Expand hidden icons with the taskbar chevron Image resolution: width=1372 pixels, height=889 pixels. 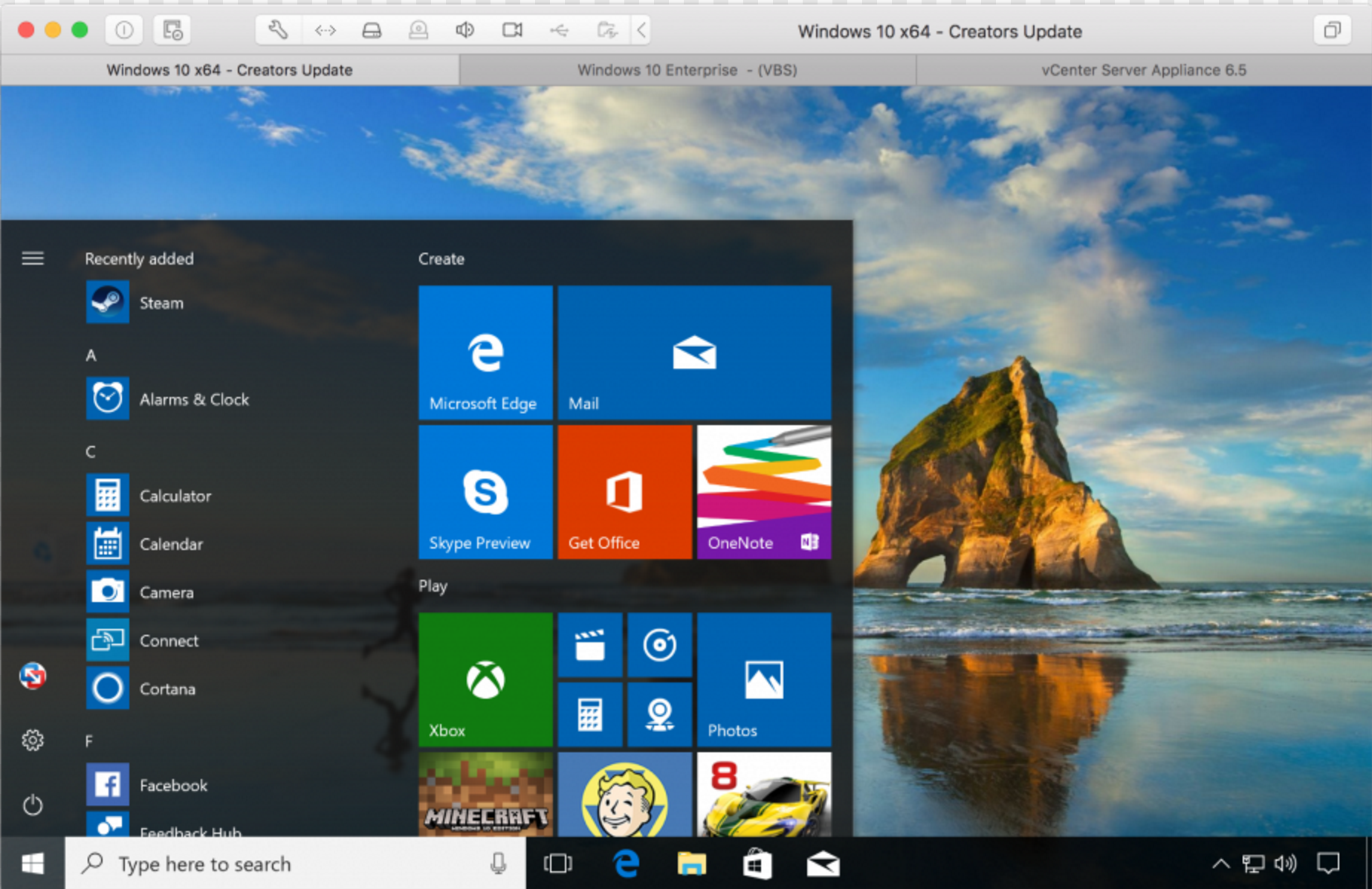click(1220, 863)
